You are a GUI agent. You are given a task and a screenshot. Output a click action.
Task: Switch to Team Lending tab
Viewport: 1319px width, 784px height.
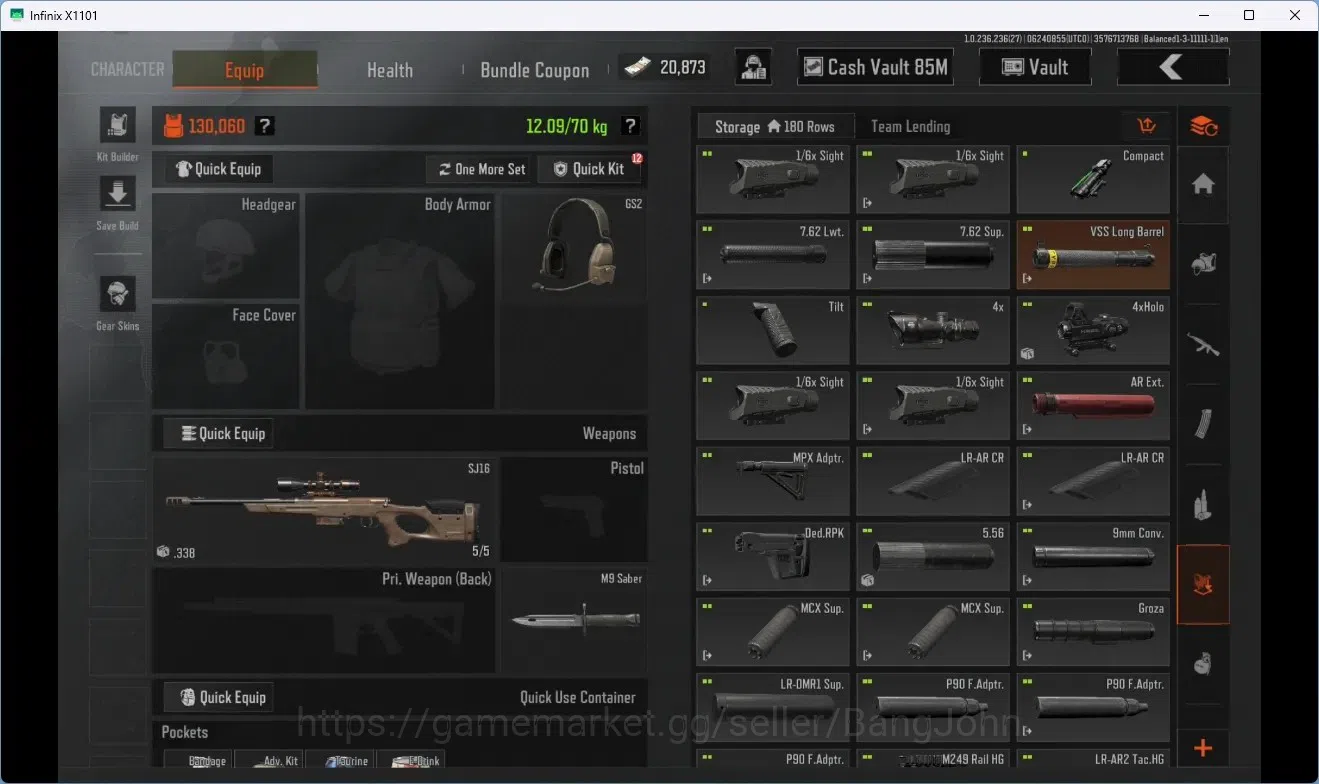pos(911,127)
